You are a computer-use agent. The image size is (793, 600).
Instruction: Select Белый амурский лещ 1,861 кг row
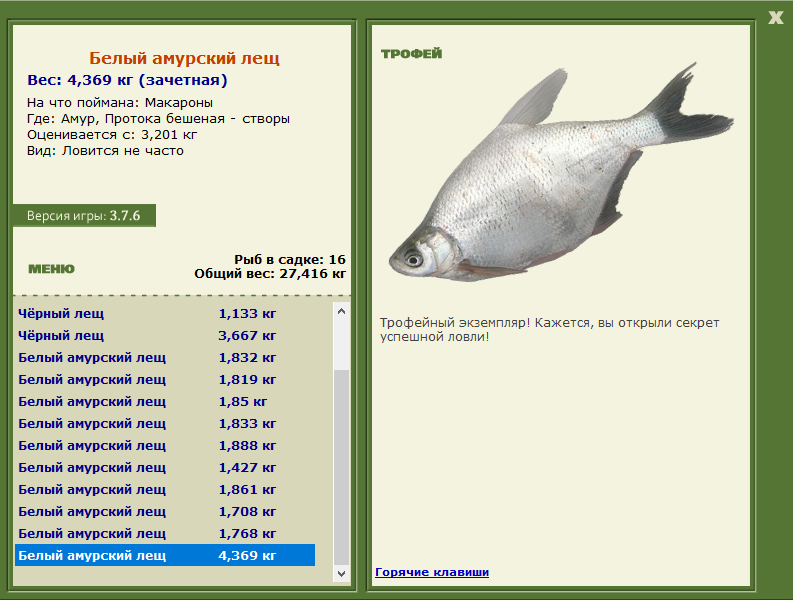pos(165,490)
